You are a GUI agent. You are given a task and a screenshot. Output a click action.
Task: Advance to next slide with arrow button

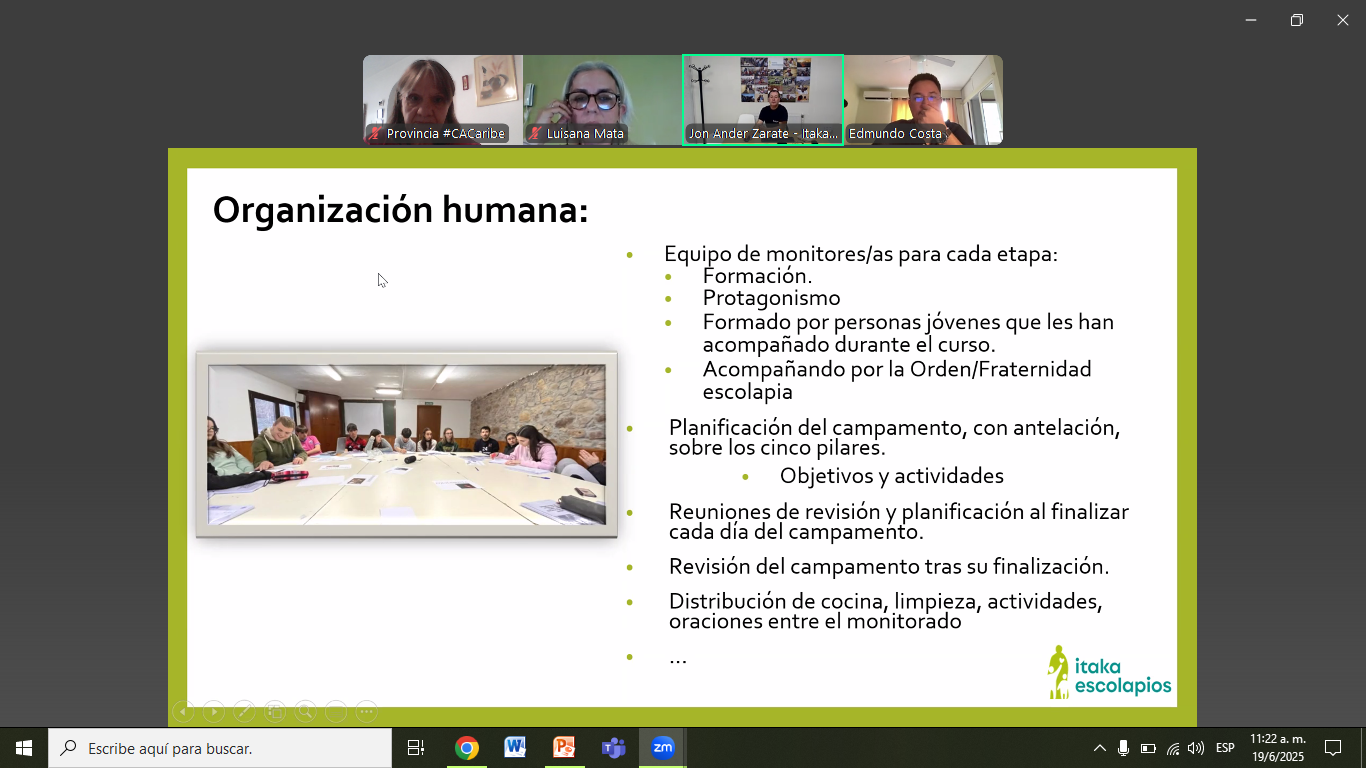[214, 711]
